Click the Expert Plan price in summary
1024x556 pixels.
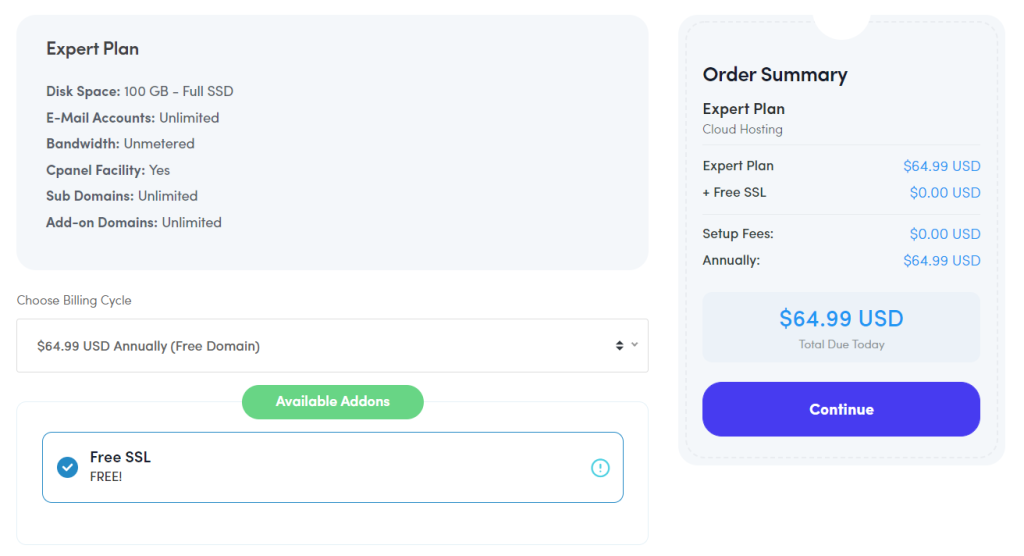tap(942, 166)
